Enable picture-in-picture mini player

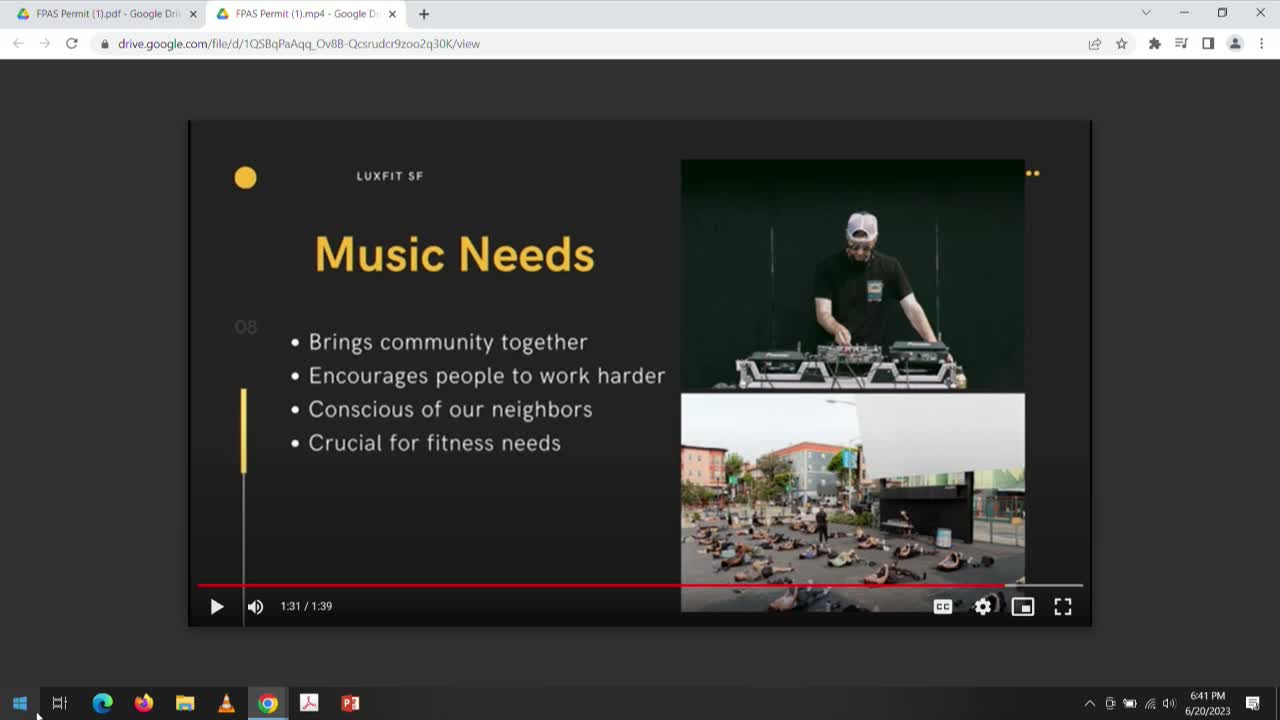point(1022,606)
